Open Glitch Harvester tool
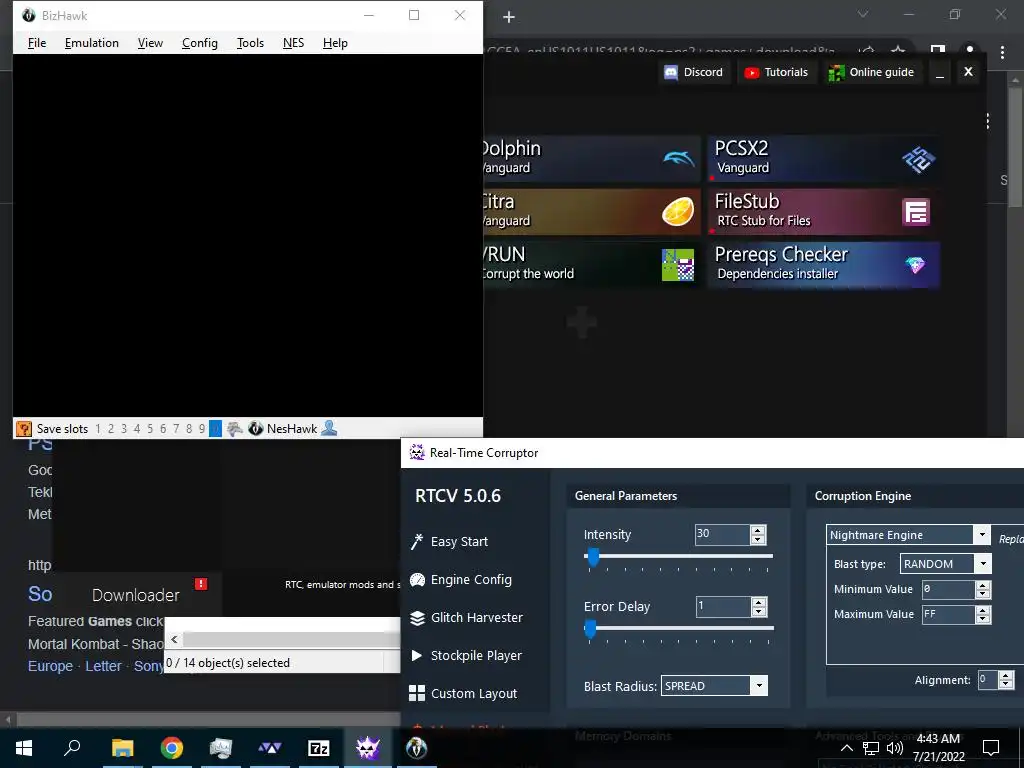 coord(466,617)
